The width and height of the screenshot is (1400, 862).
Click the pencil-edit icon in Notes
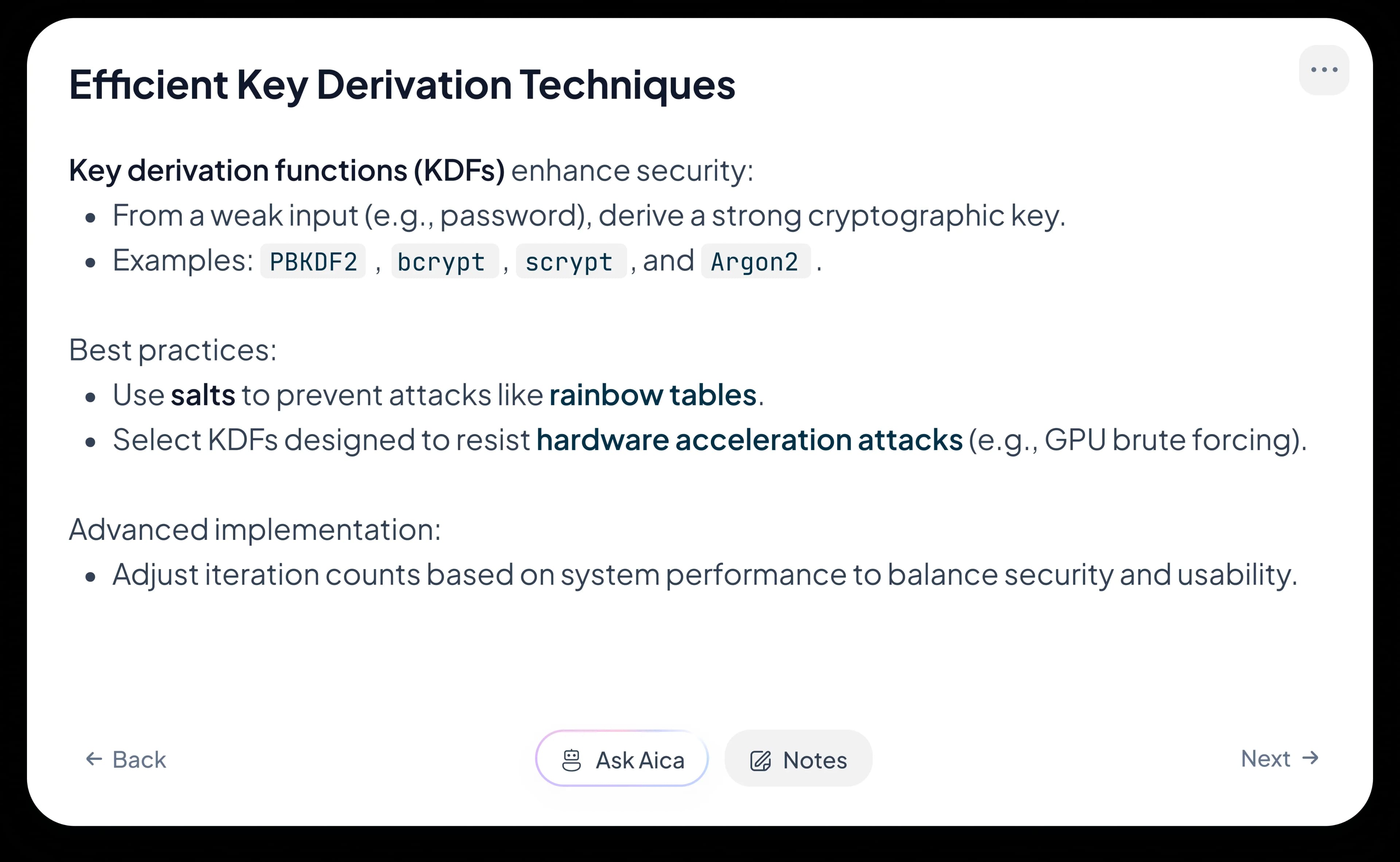(760, 761)
